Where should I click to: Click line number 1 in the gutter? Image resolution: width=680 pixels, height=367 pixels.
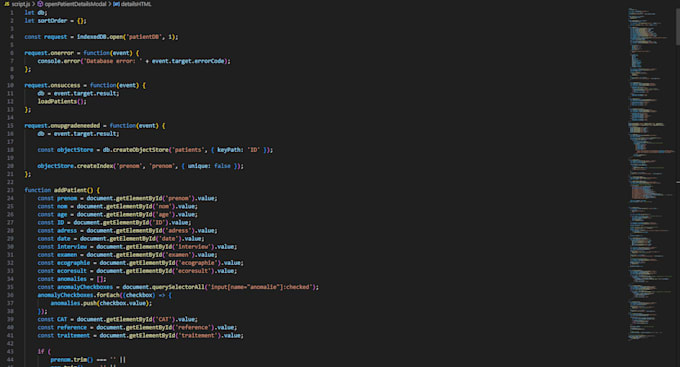12,13
